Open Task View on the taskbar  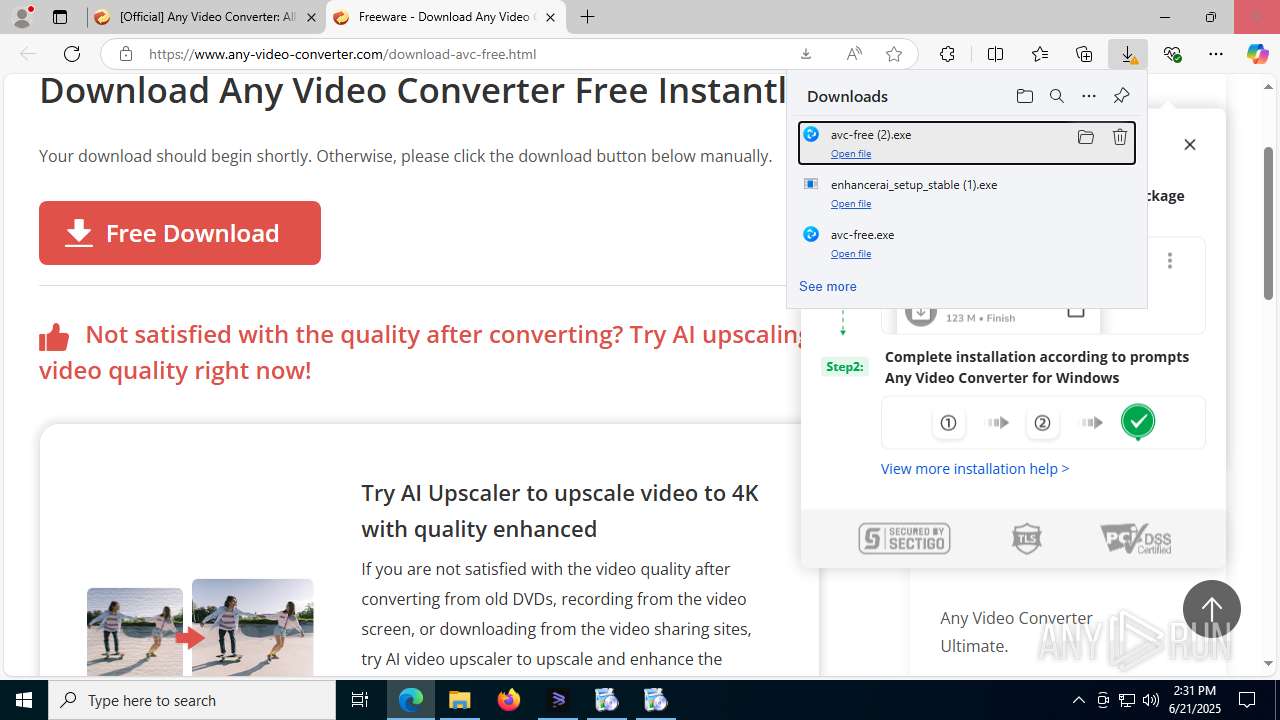point(361,700)
